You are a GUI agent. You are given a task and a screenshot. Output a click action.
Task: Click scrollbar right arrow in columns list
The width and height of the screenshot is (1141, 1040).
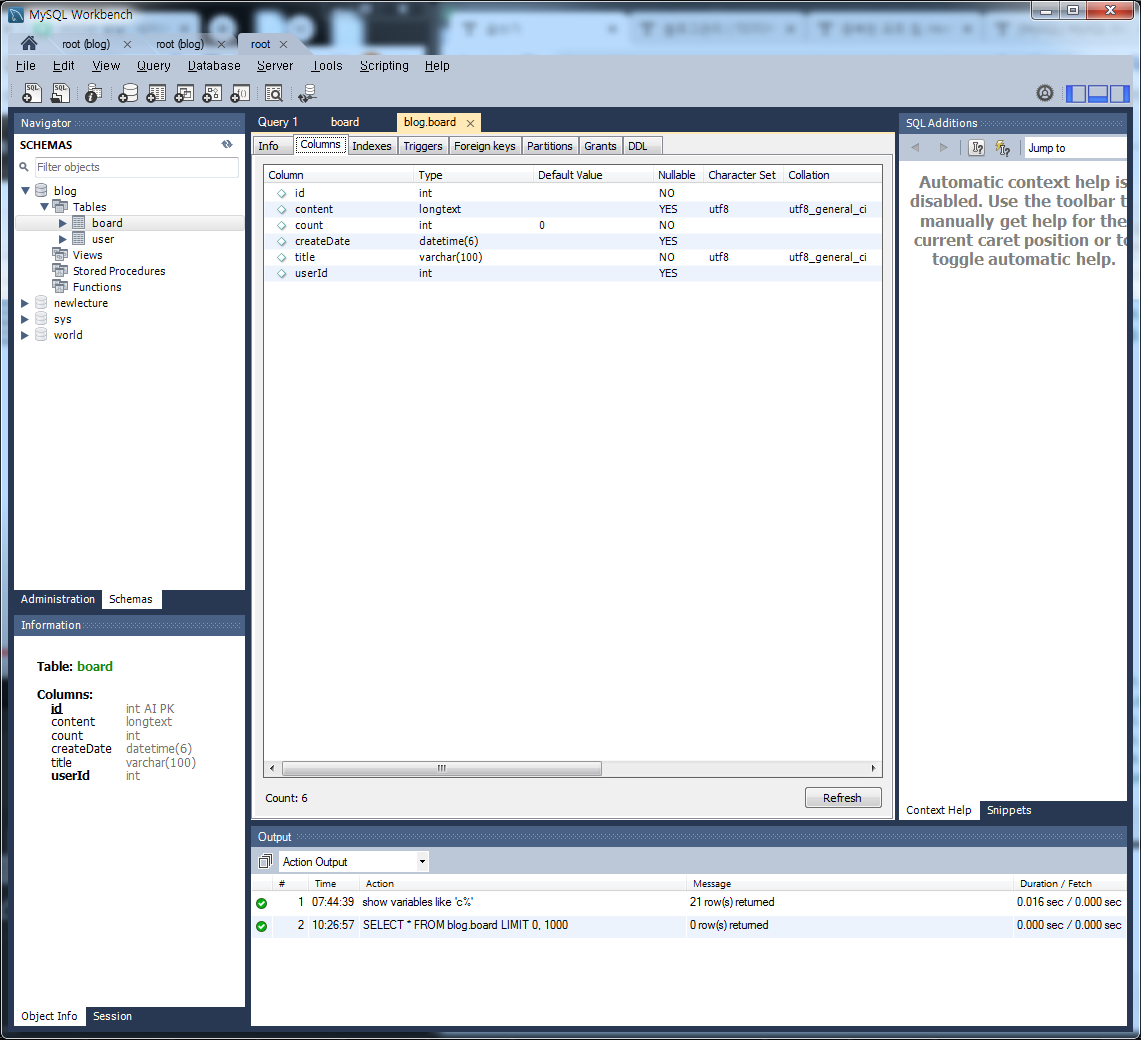coord(873,769)
